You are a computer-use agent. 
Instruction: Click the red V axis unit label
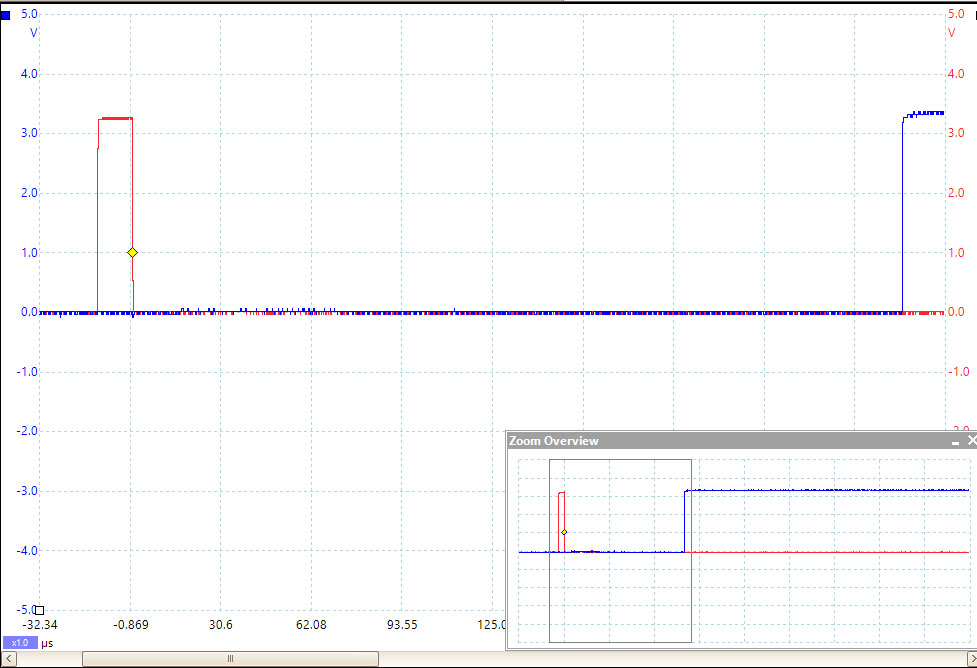point(951,32)
